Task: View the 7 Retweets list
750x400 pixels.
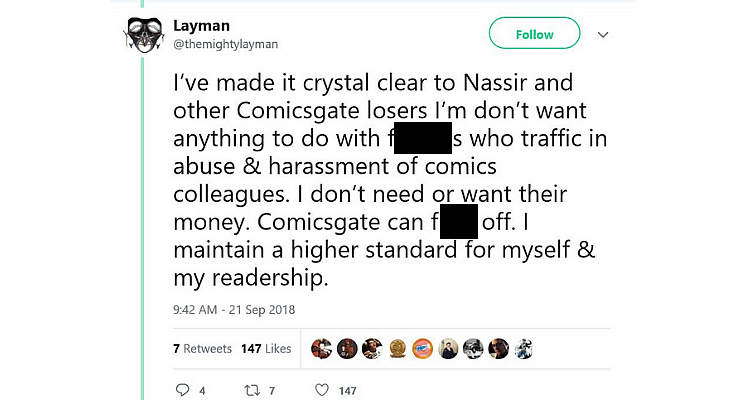Action: 202,349
